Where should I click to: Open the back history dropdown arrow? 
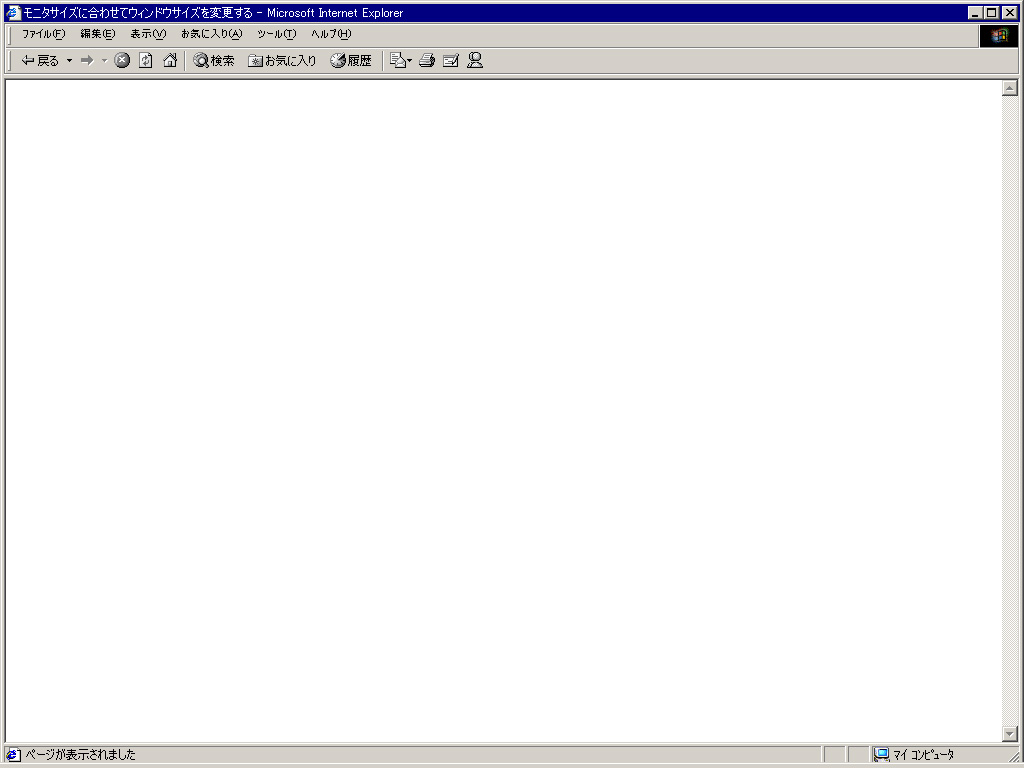click(x=69, y=61)
